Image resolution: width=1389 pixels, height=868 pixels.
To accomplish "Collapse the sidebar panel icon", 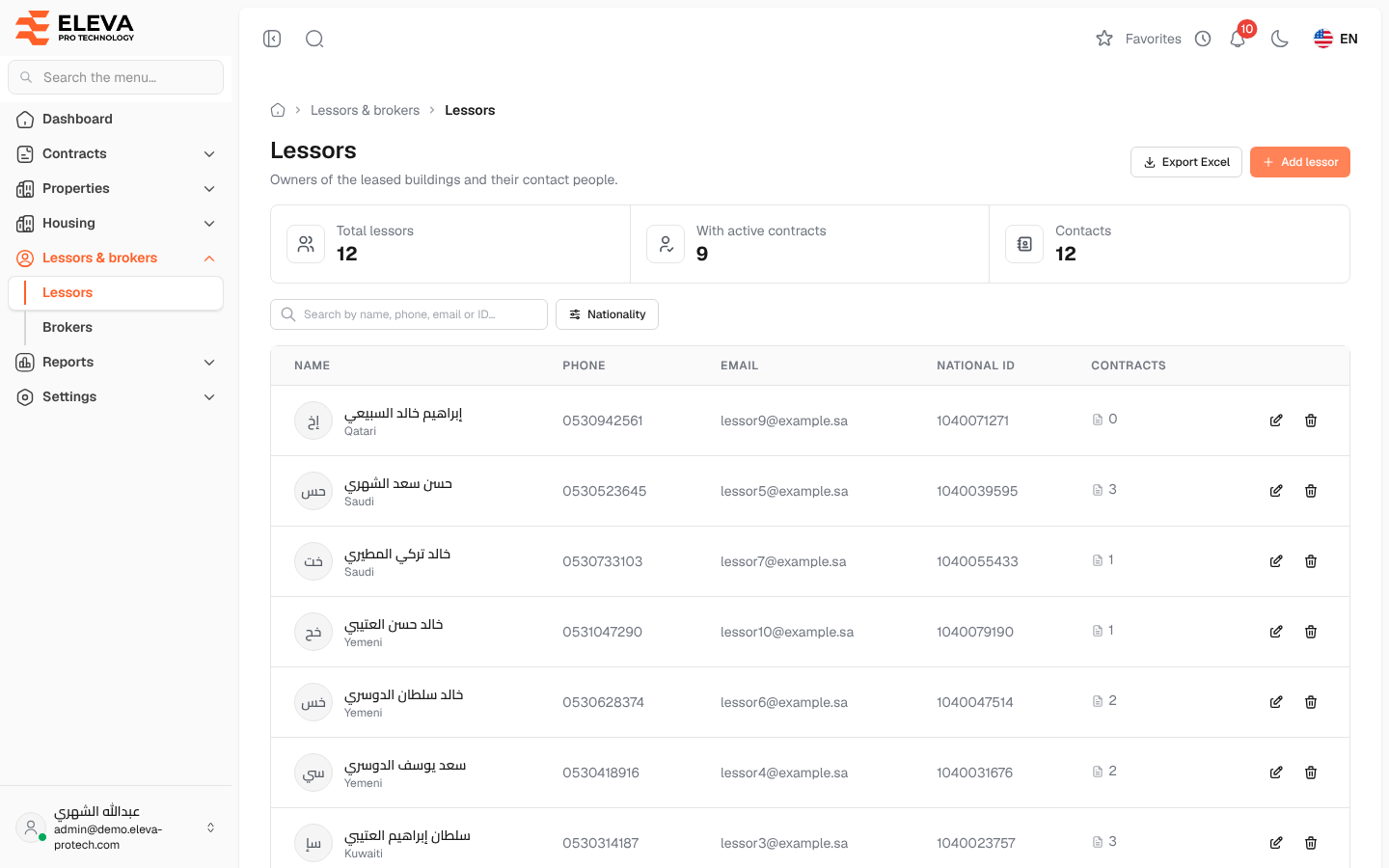I will point(272,39).
